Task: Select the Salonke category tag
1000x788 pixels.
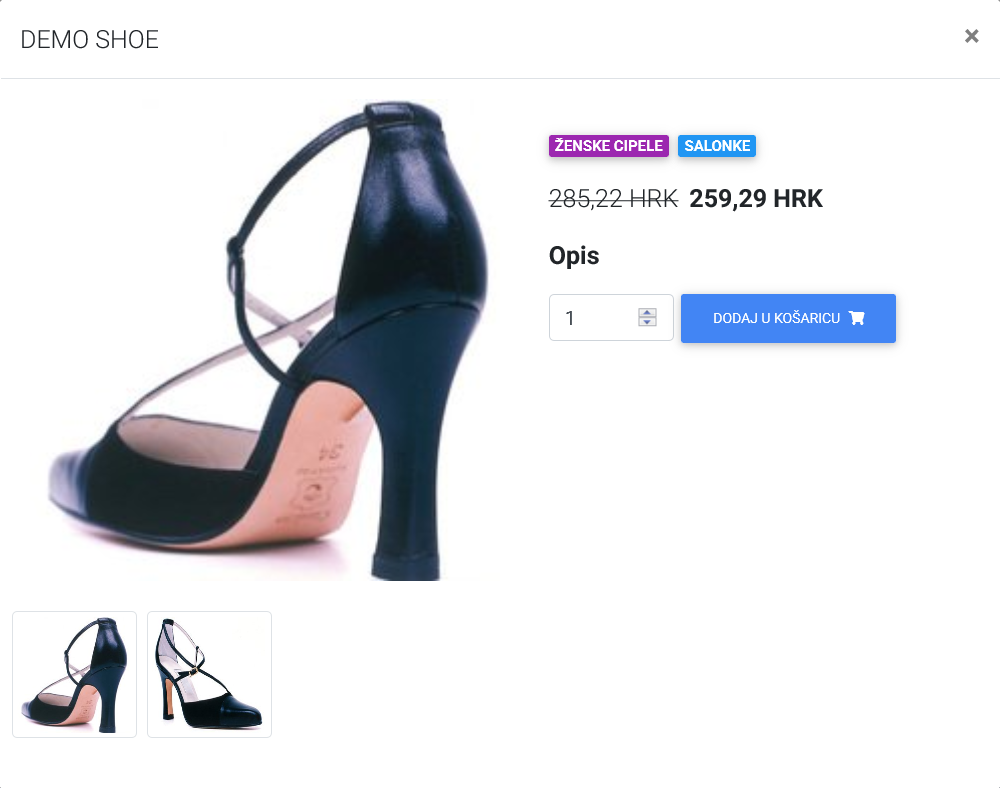Action: point(717,146)
